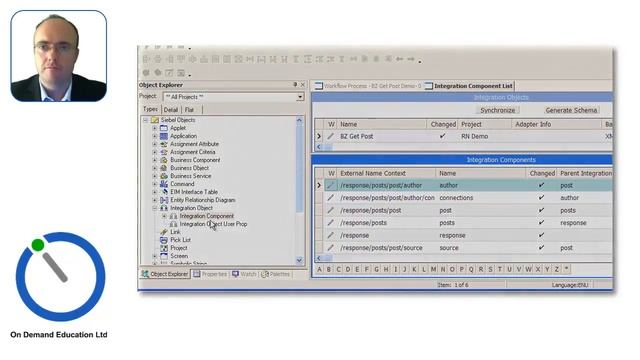Click the toolbar back arrow

(x=400, y=60)
